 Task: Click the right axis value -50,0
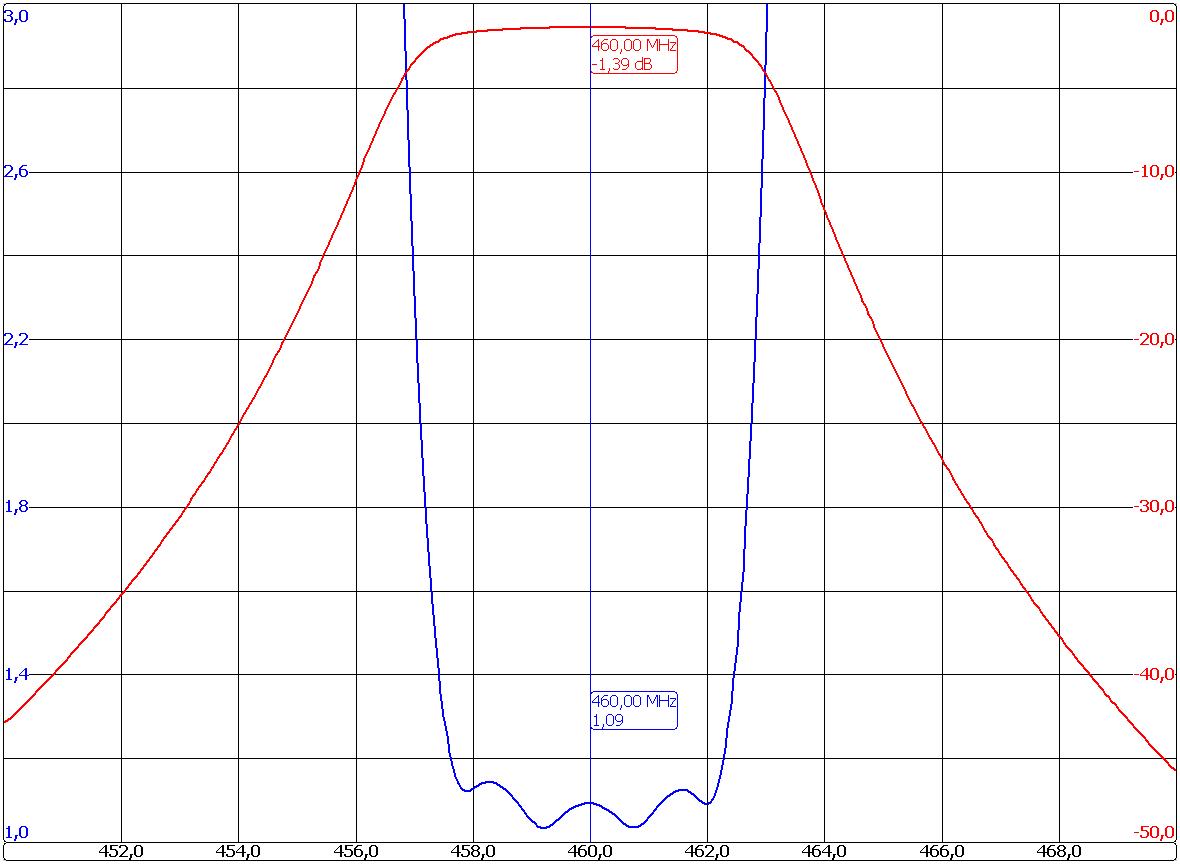click(1156, 831)
